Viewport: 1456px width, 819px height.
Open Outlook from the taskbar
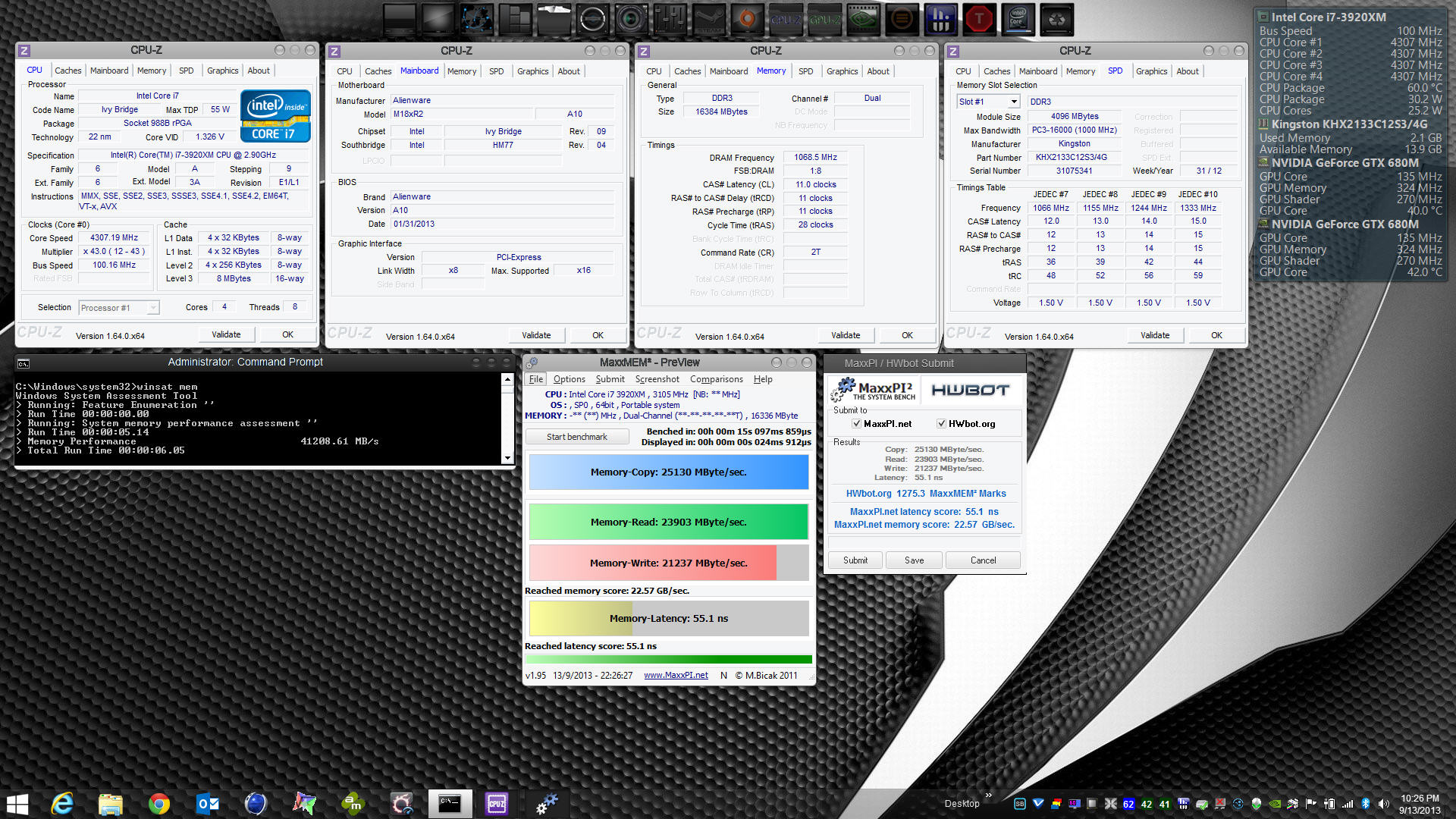208,804
